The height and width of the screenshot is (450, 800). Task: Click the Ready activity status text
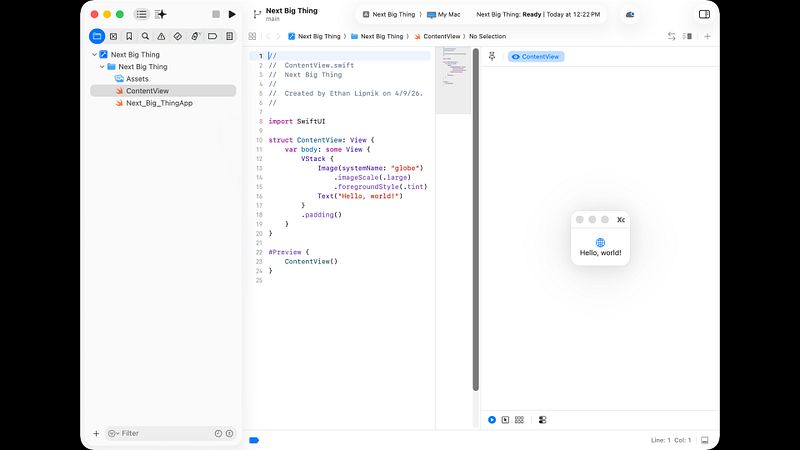click(538, 14)
